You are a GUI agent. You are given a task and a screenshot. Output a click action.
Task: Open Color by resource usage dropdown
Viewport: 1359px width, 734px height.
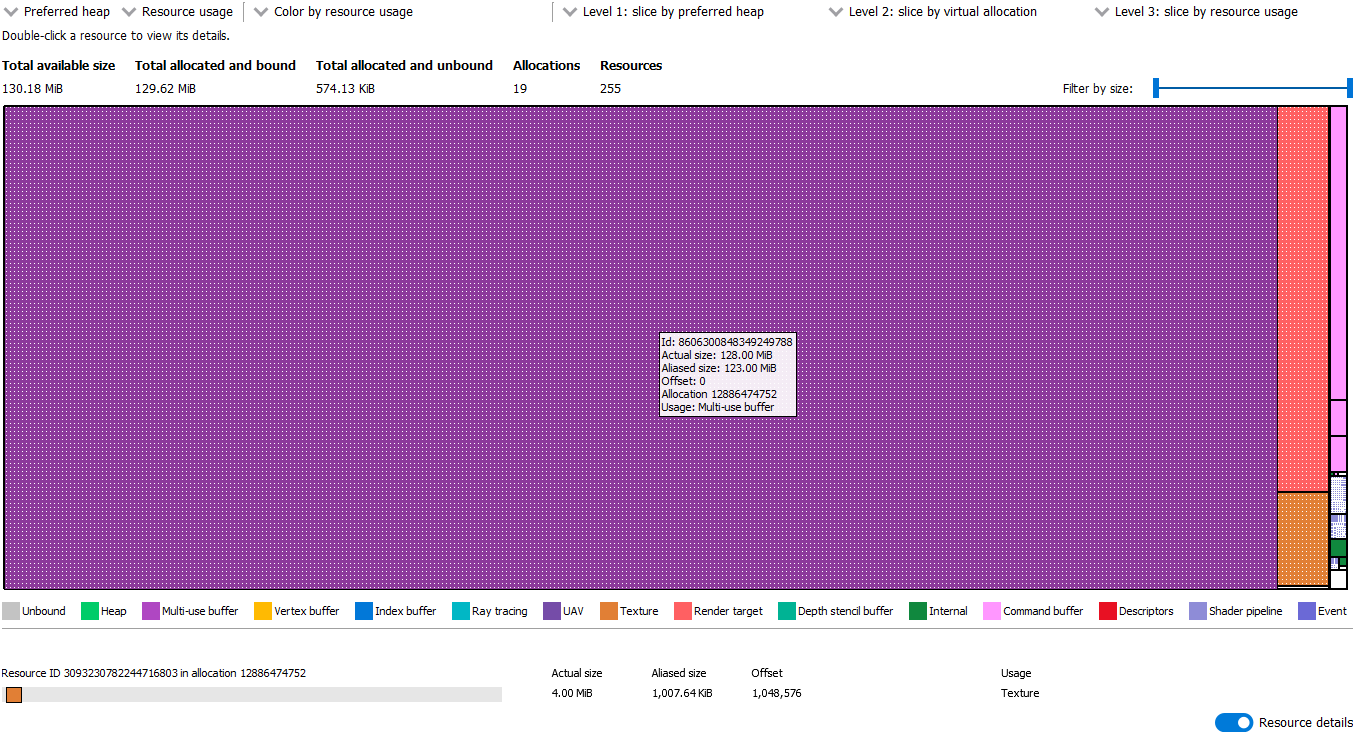pyautogui.click(x=334, y=12)
